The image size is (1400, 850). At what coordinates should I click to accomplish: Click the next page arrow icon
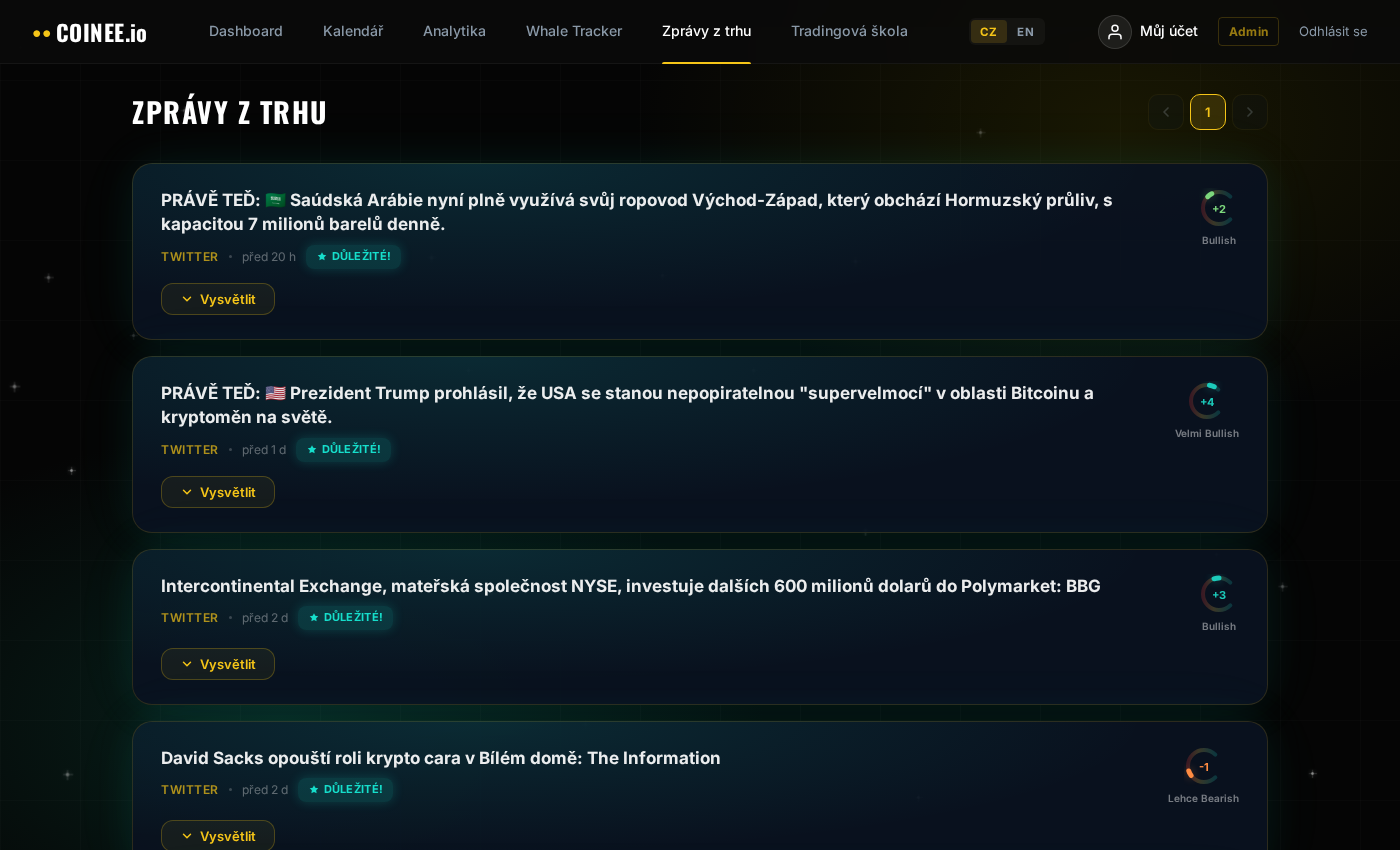(x=1249, y=112)
